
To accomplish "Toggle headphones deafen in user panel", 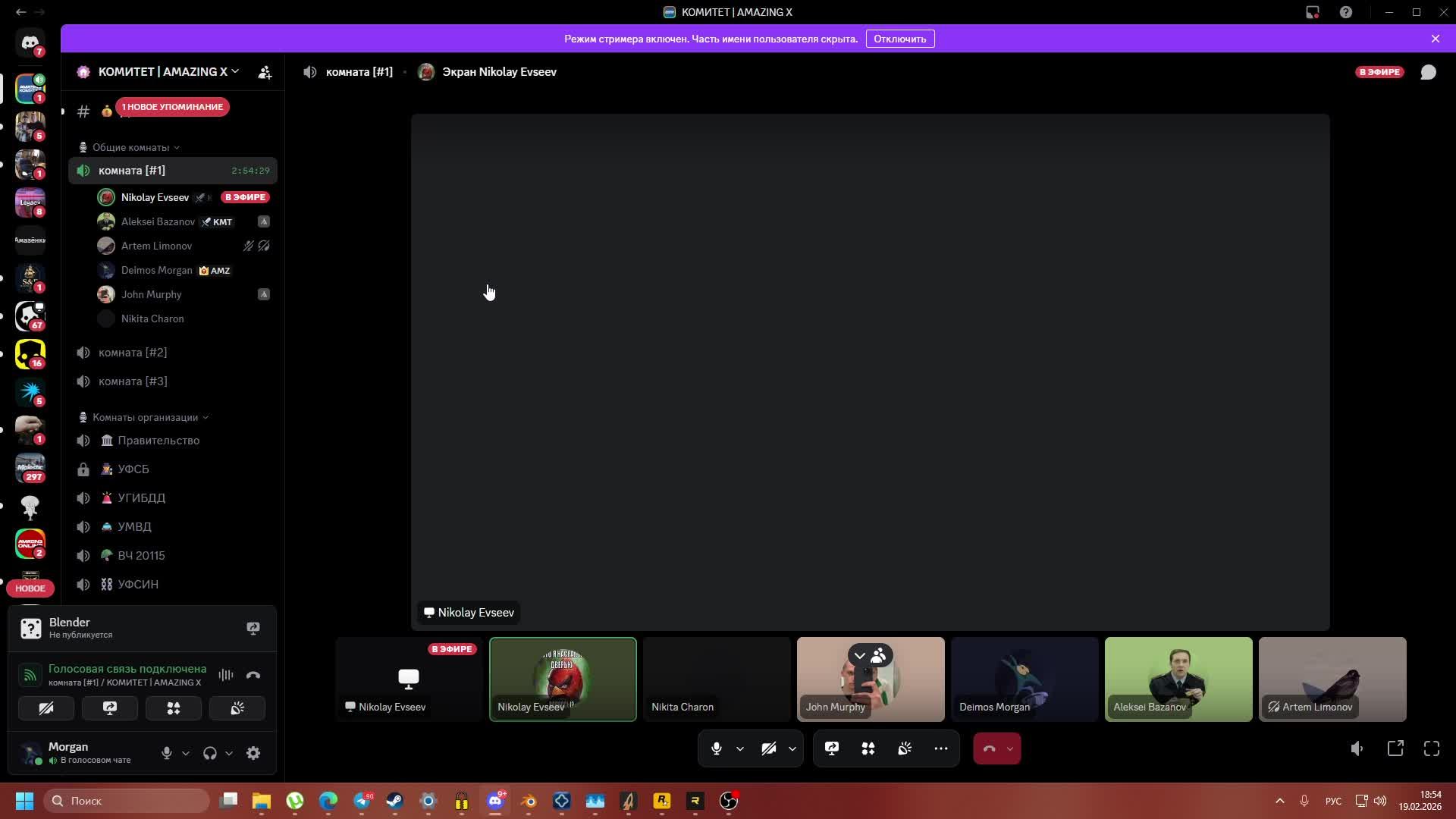I will 210,753.
